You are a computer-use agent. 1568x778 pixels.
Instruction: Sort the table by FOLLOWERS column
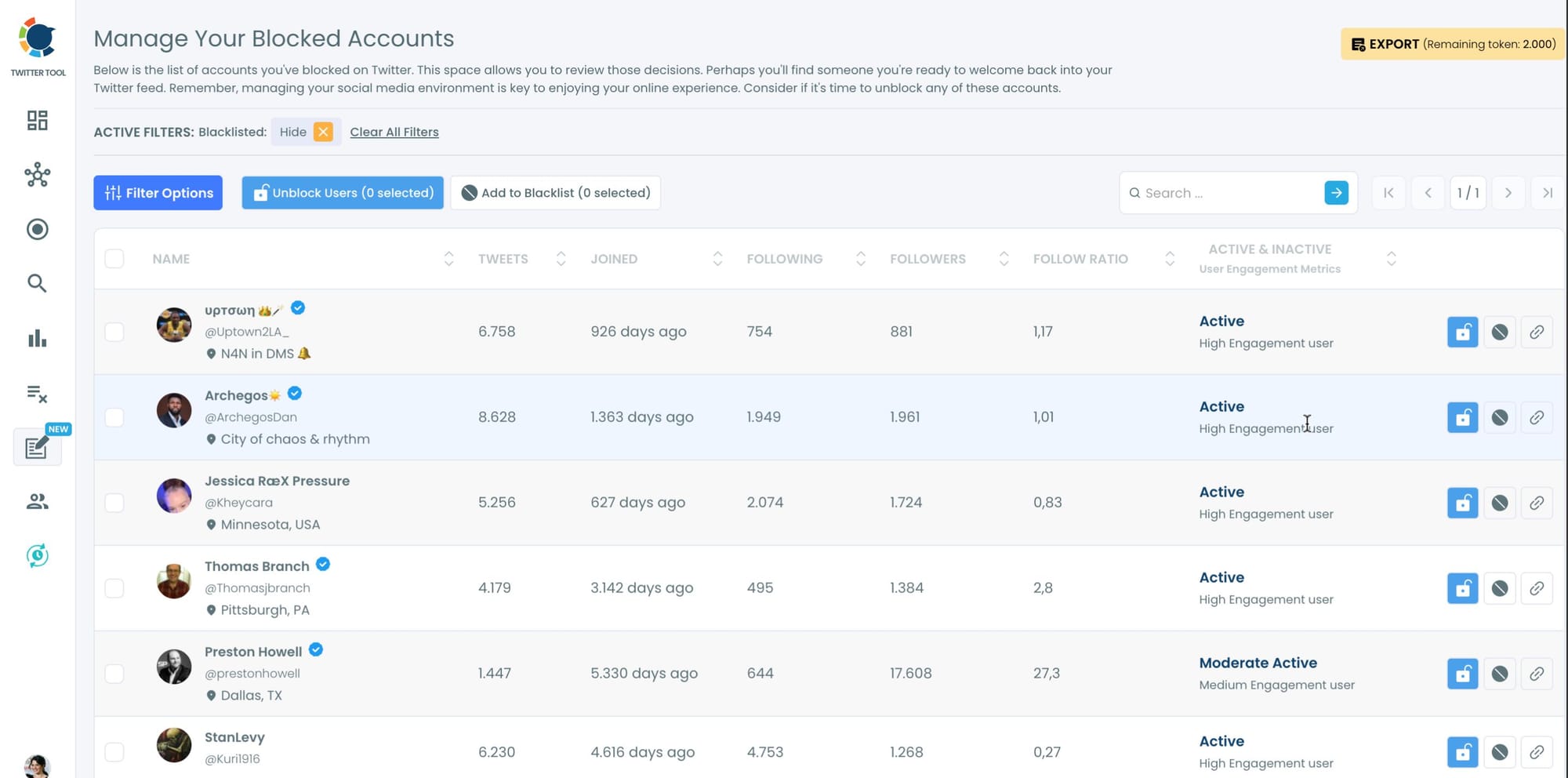(1004, 258)
